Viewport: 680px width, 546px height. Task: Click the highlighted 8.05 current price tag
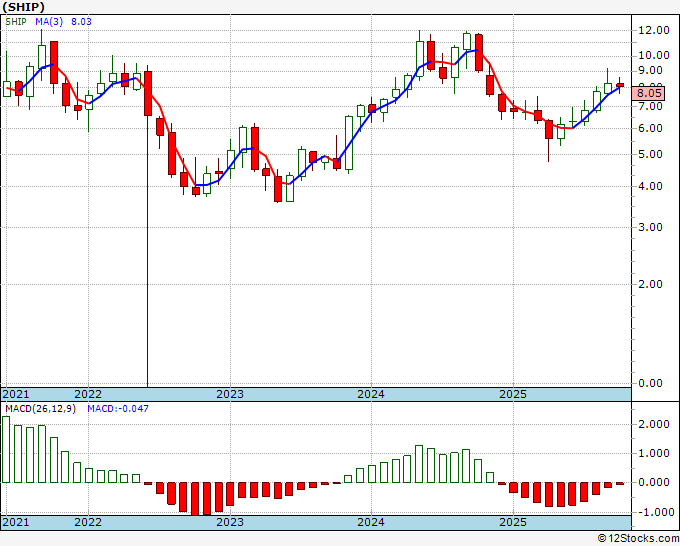pos(649,93)
